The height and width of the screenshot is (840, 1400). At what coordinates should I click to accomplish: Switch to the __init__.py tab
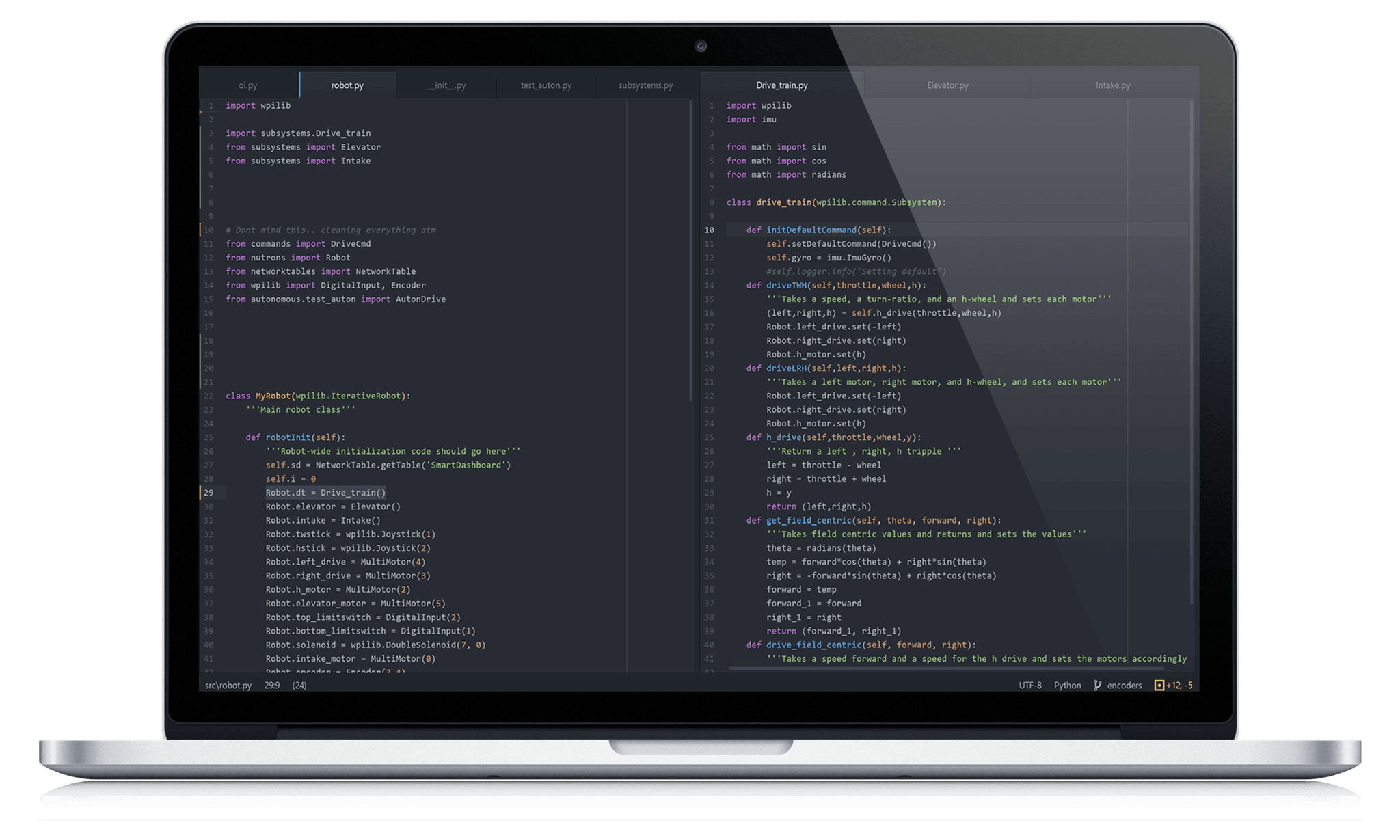tap(447, 85)
